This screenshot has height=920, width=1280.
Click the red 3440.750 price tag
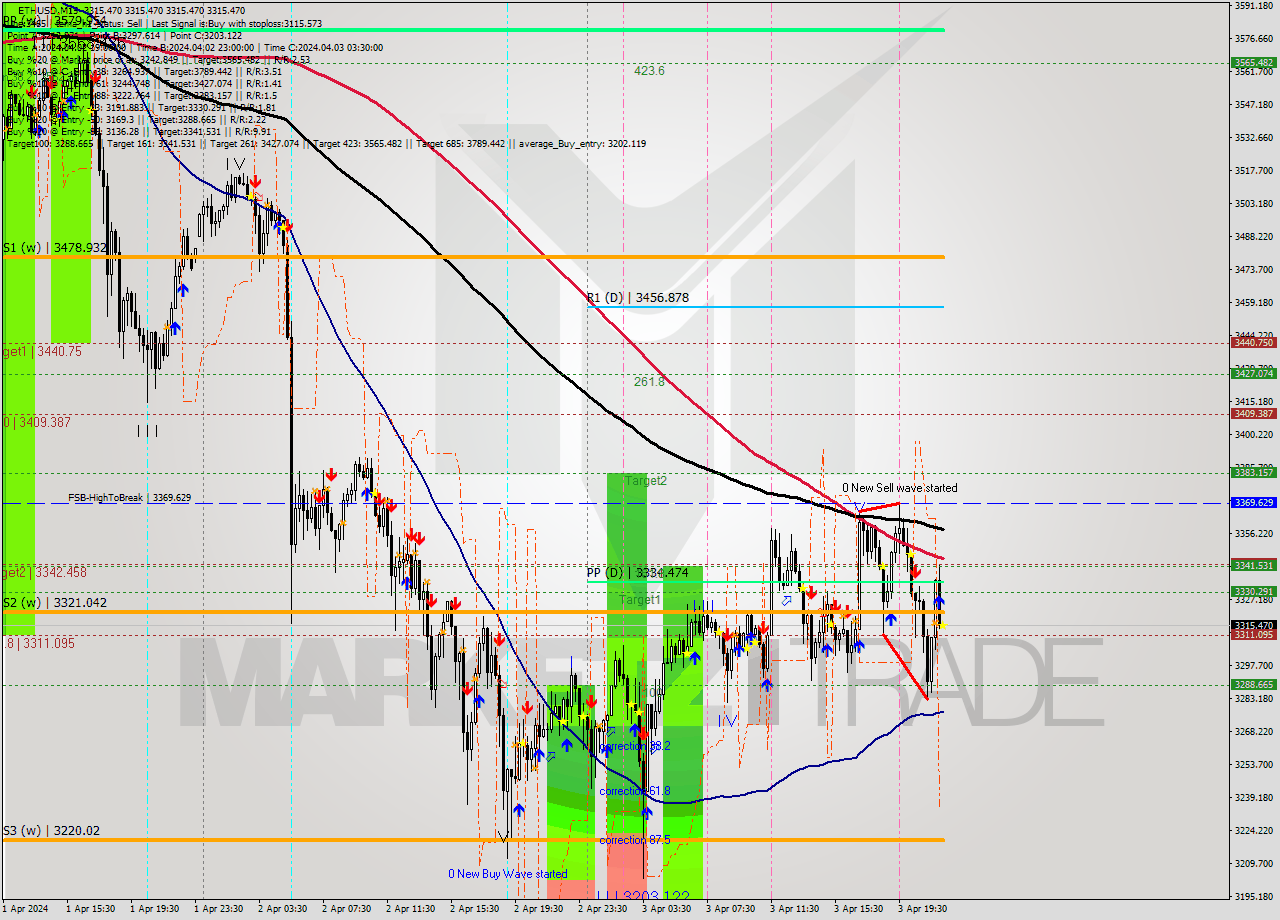[x=1253, y=342]
